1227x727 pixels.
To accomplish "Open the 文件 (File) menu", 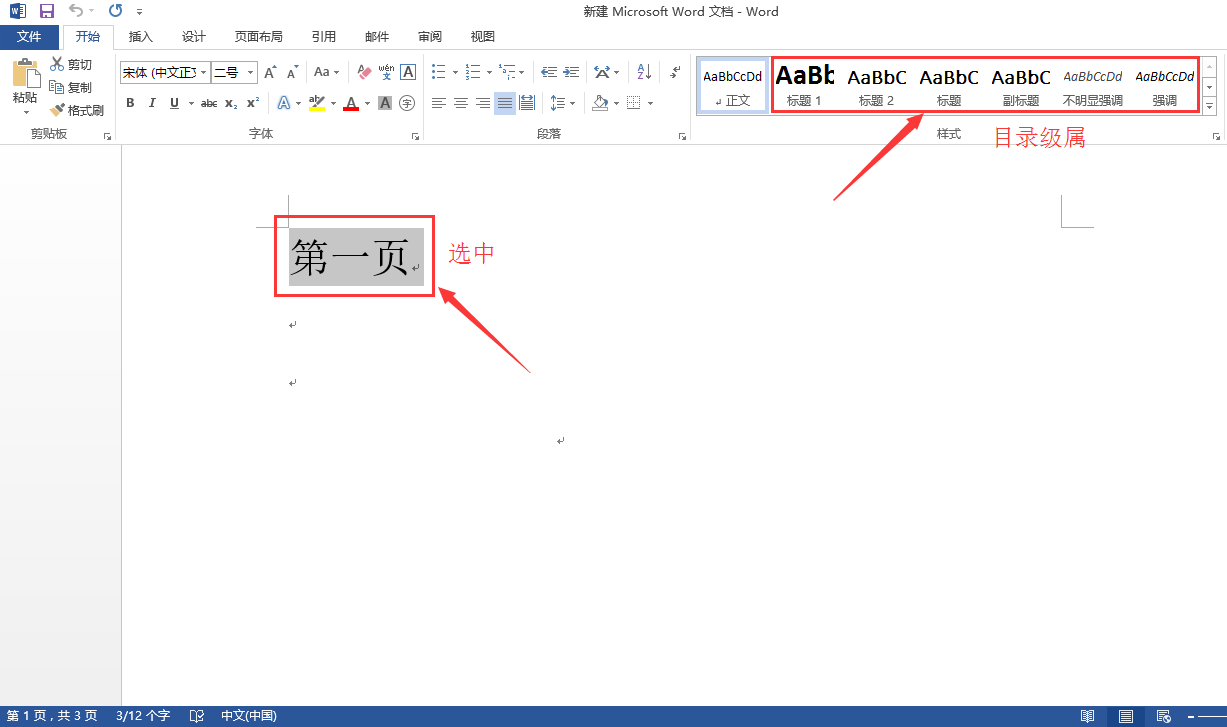I will coord(29,37).
